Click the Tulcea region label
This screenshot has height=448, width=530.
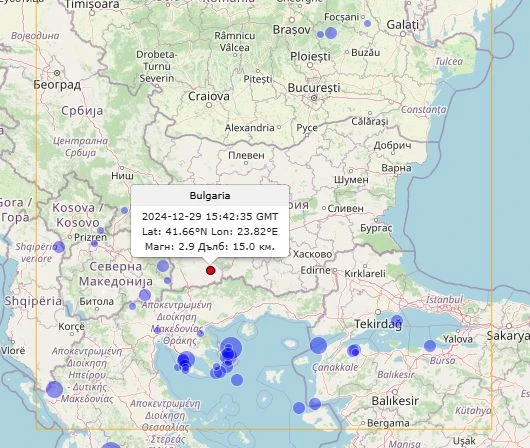coord(449,62)
